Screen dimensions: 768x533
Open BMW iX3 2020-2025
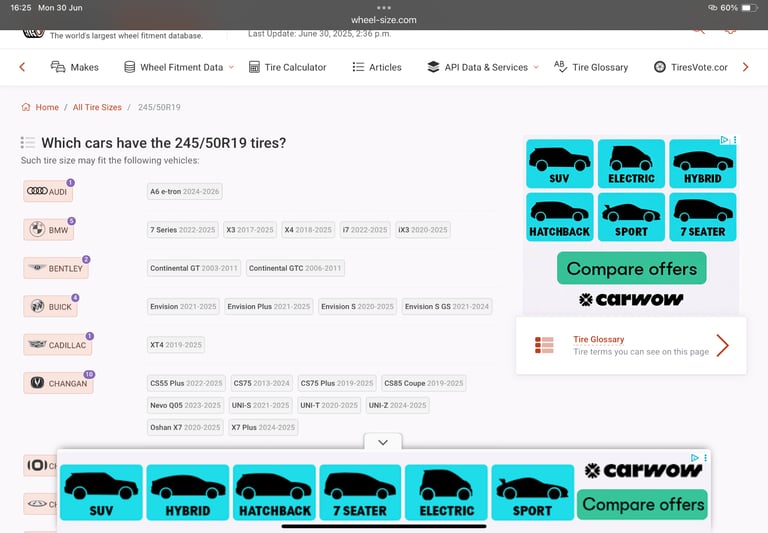(423, 230)
